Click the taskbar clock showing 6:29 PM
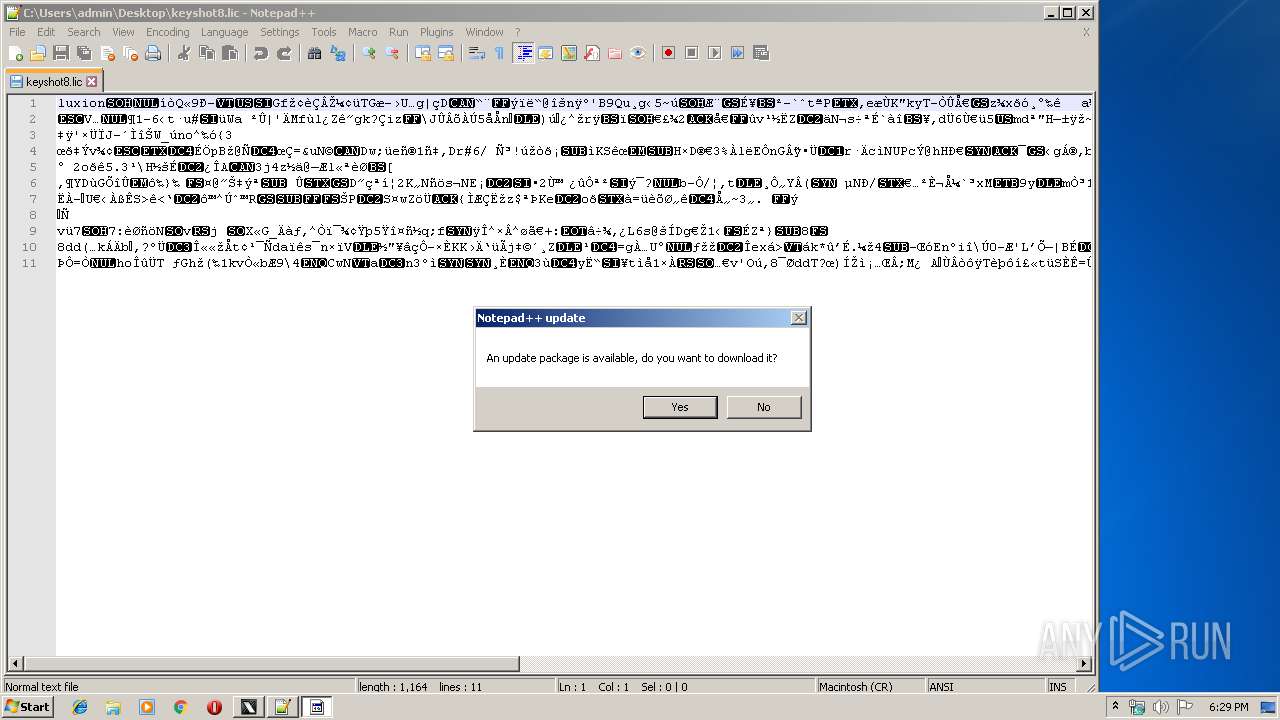This screenshot has width=1280, height=720. [1227, 707]
